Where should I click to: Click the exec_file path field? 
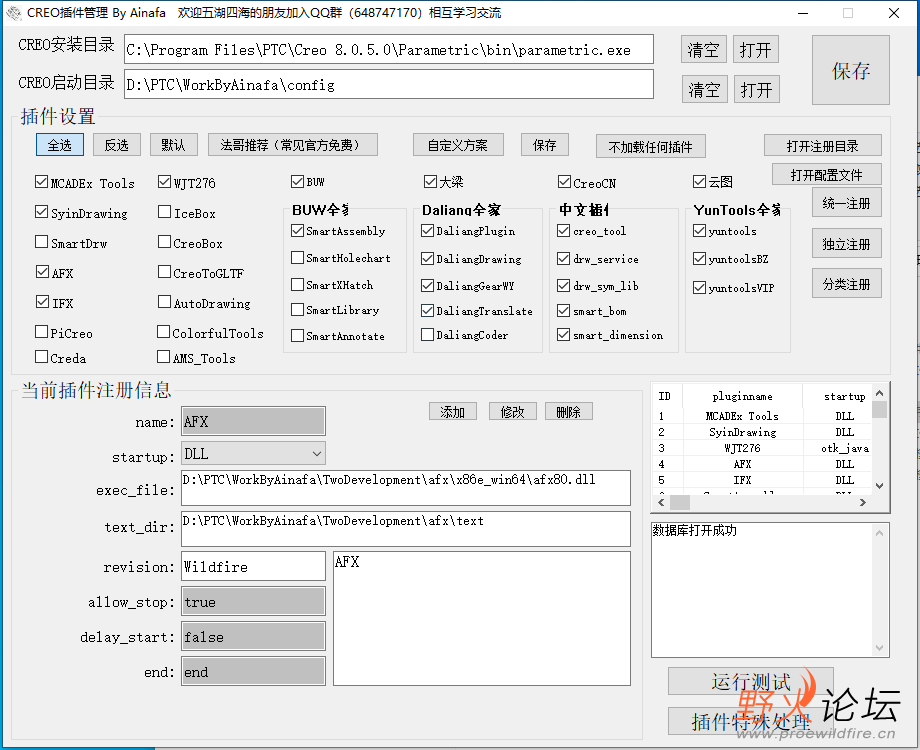click(x=406, y=488)
